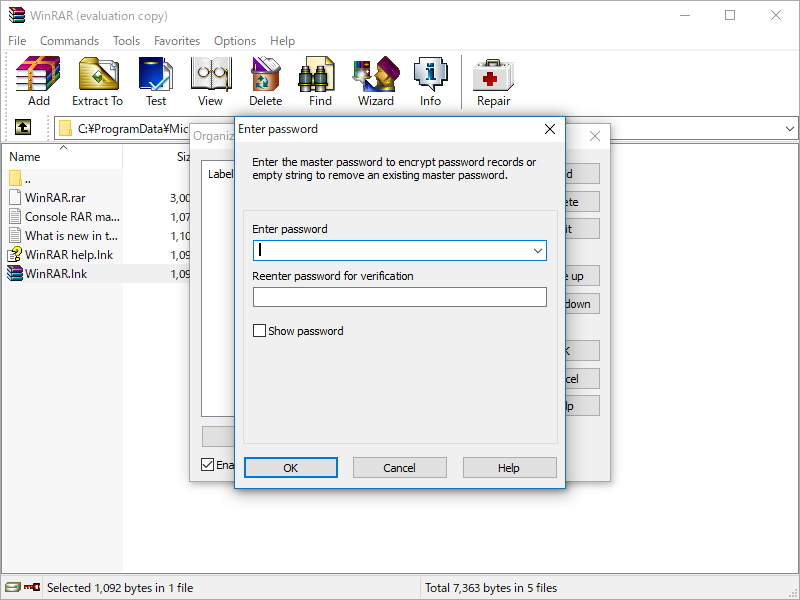Click the Delete toolbar icon

point(265,74)
